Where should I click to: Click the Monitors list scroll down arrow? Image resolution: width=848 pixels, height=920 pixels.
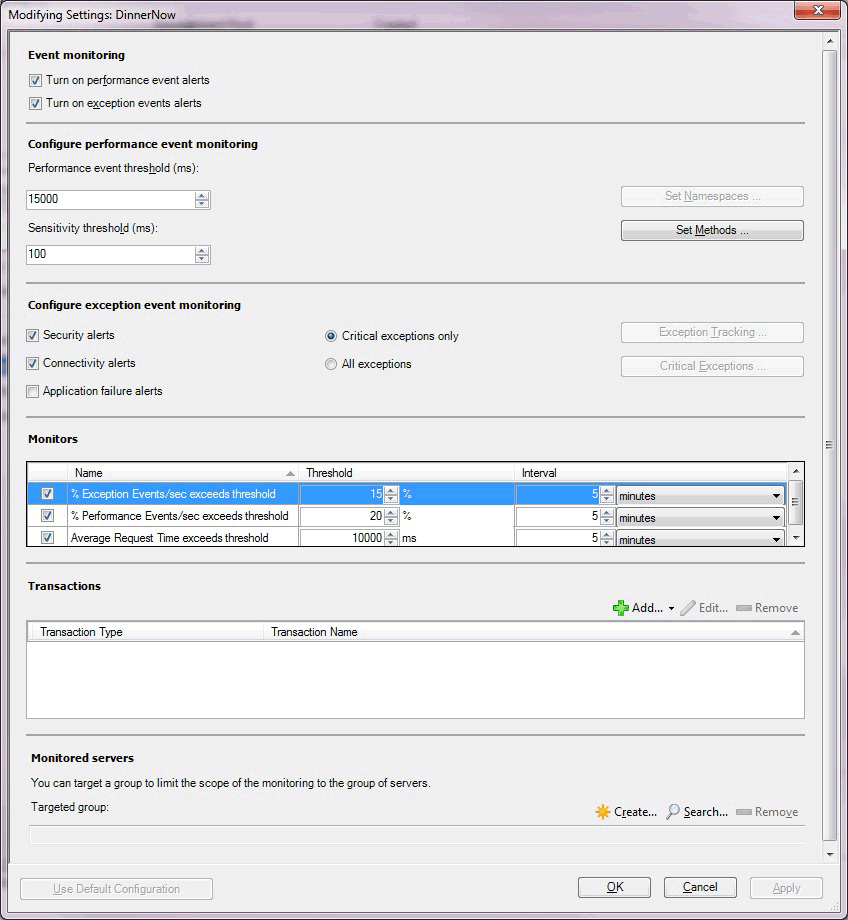[x=796, y=537]
